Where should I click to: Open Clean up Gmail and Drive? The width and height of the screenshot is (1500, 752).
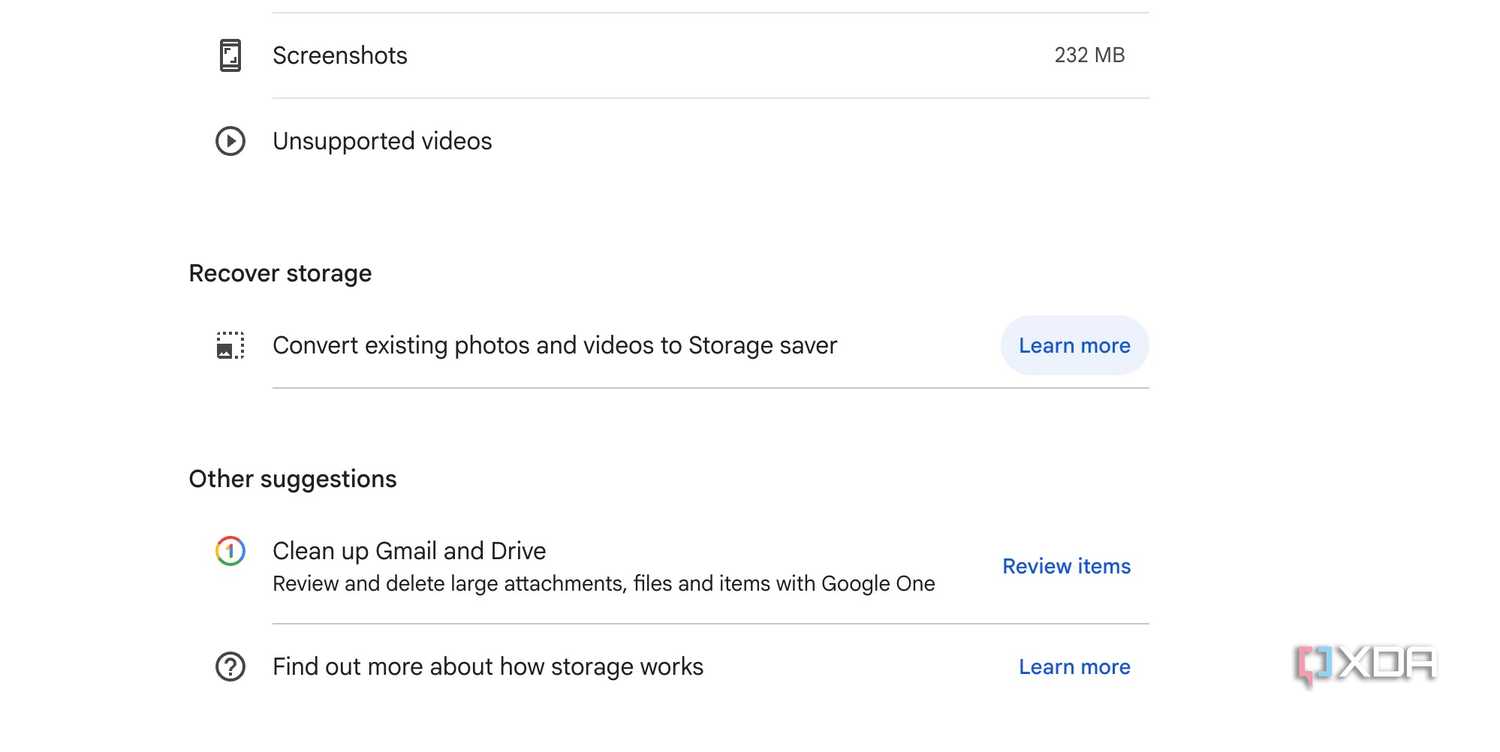tap(409, 551)
